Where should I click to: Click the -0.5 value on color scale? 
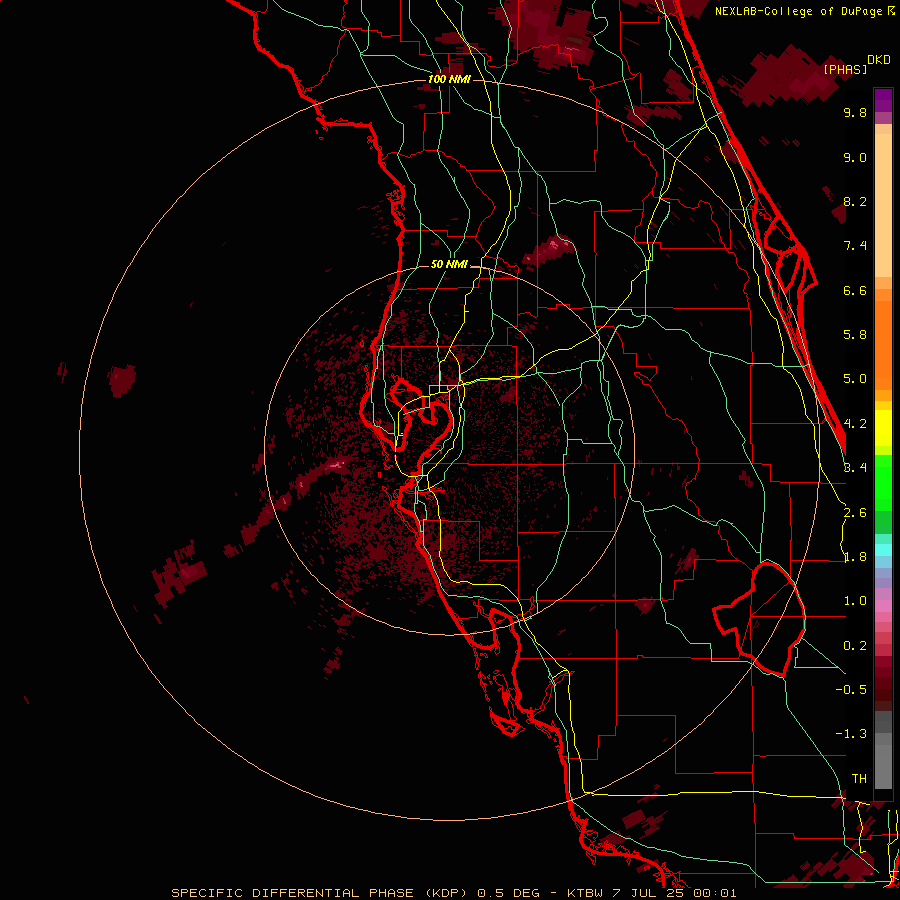851,690
